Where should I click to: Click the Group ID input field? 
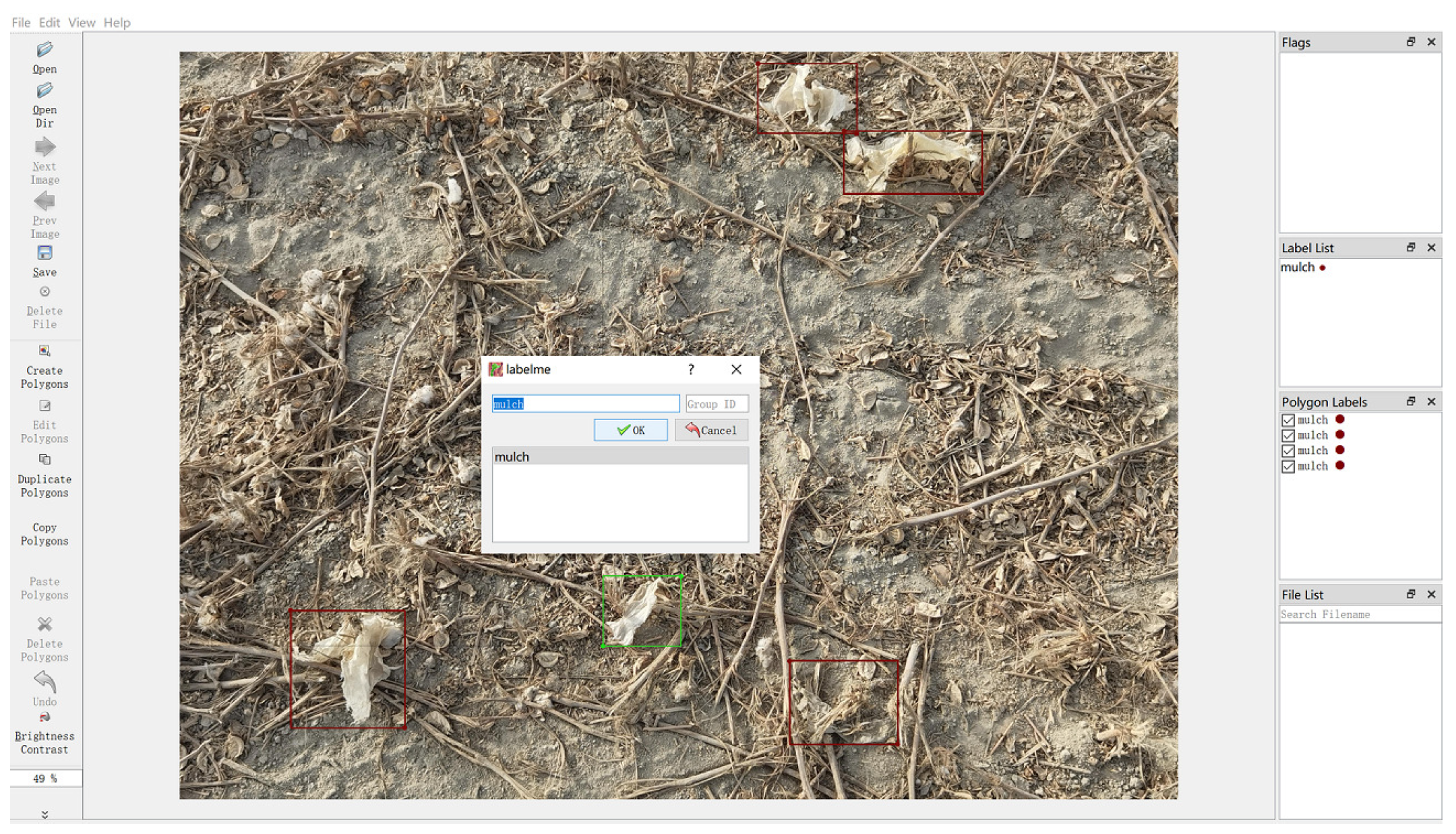(x=717, y=404)
